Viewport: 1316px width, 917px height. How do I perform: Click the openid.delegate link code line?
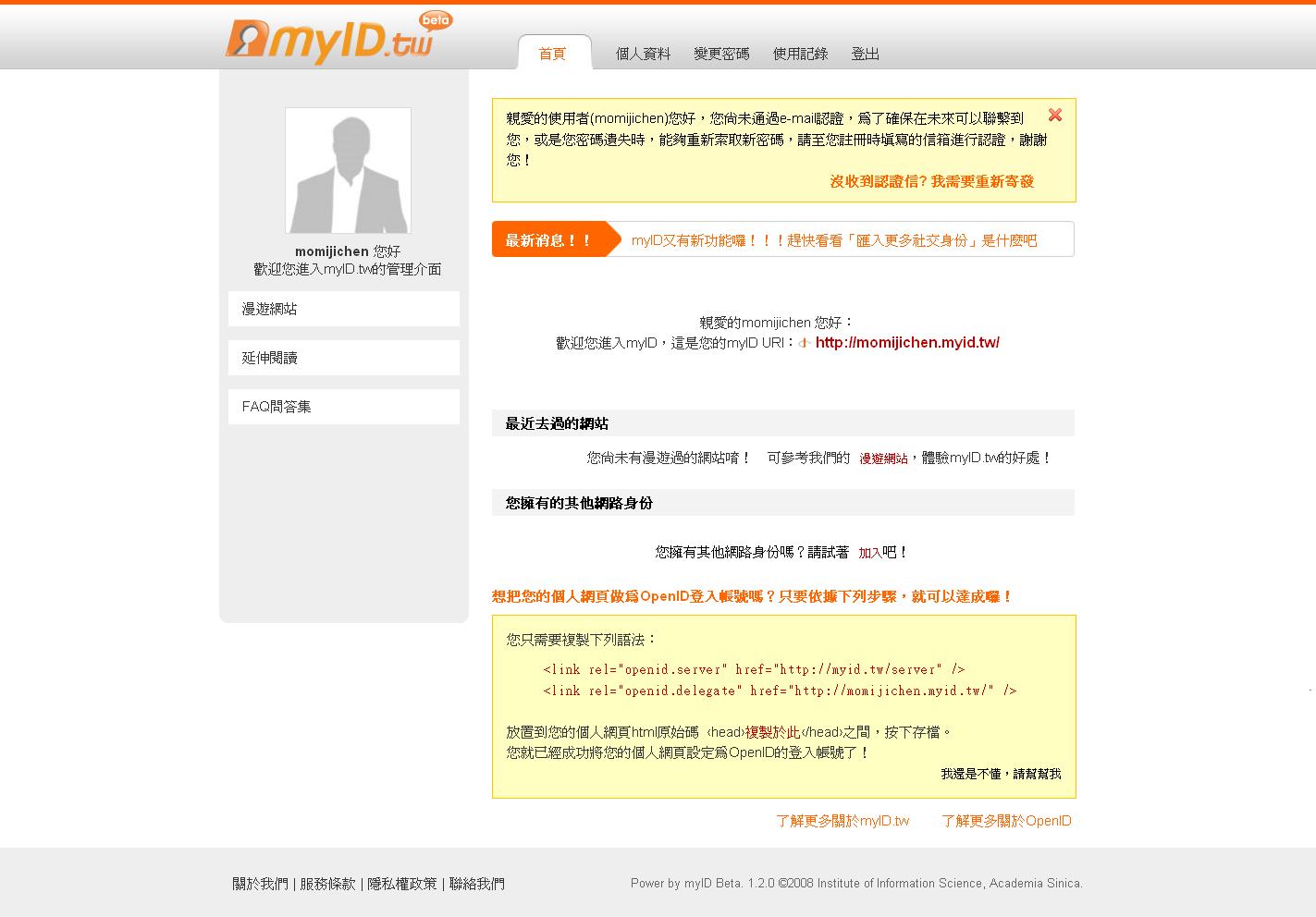tap(780, 691)
